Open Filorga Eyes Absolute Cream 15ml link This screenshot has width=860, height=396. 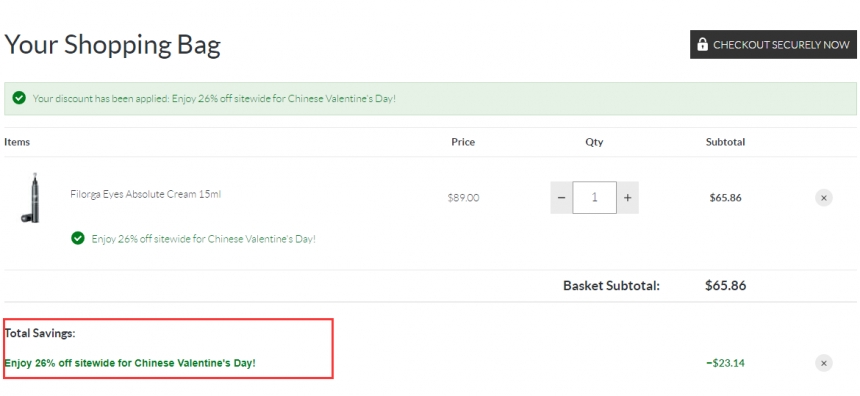[145, 194]
